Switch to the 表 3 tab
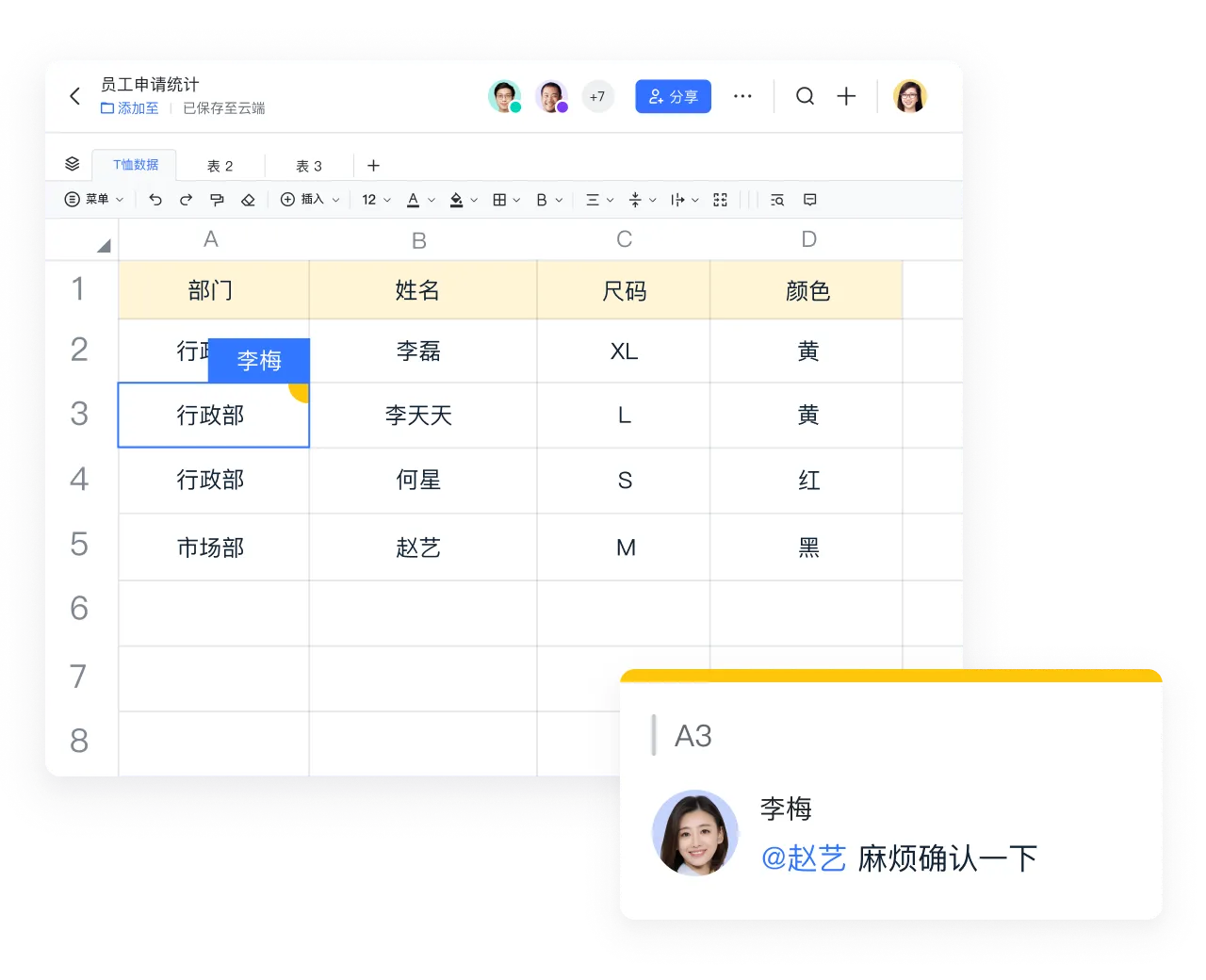 pos(309,166)
